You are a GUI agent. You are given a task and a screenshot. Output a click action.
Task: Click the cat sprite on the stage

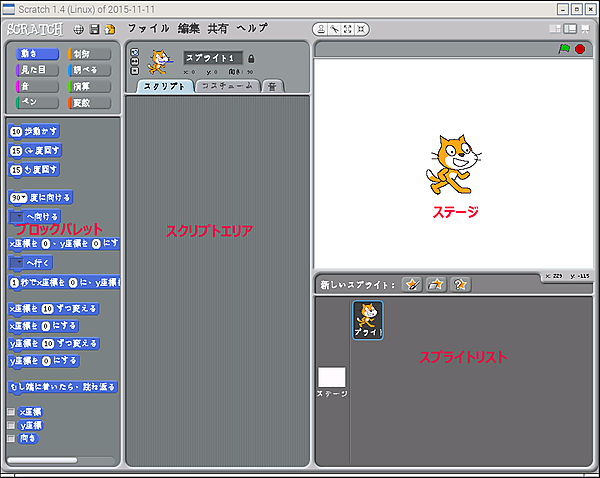pyautogui.click(x=453, y=165)
